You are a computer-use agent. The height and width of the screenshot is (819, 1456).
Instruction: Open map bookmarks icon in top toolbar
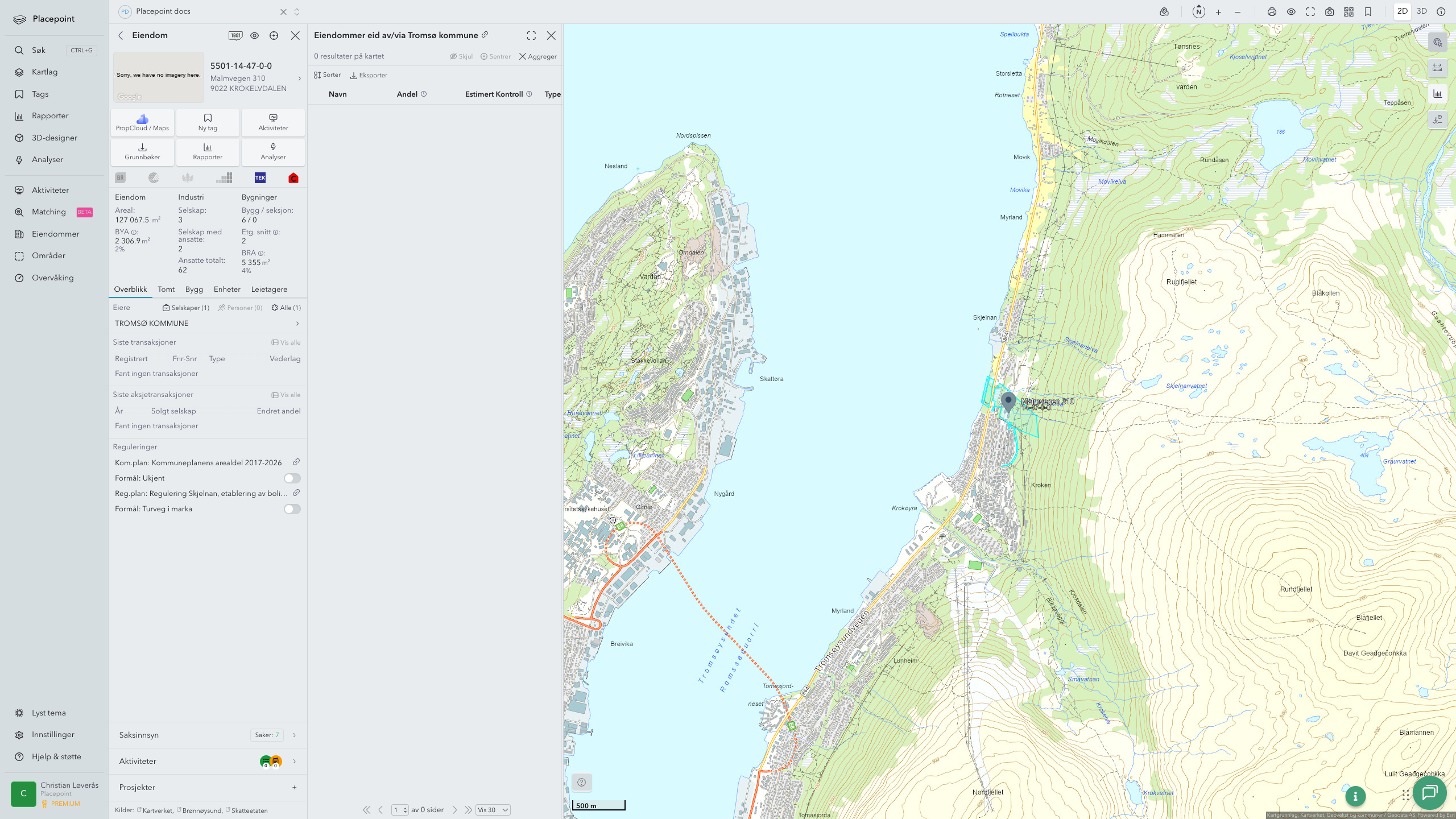click(x=1368, y=11)
